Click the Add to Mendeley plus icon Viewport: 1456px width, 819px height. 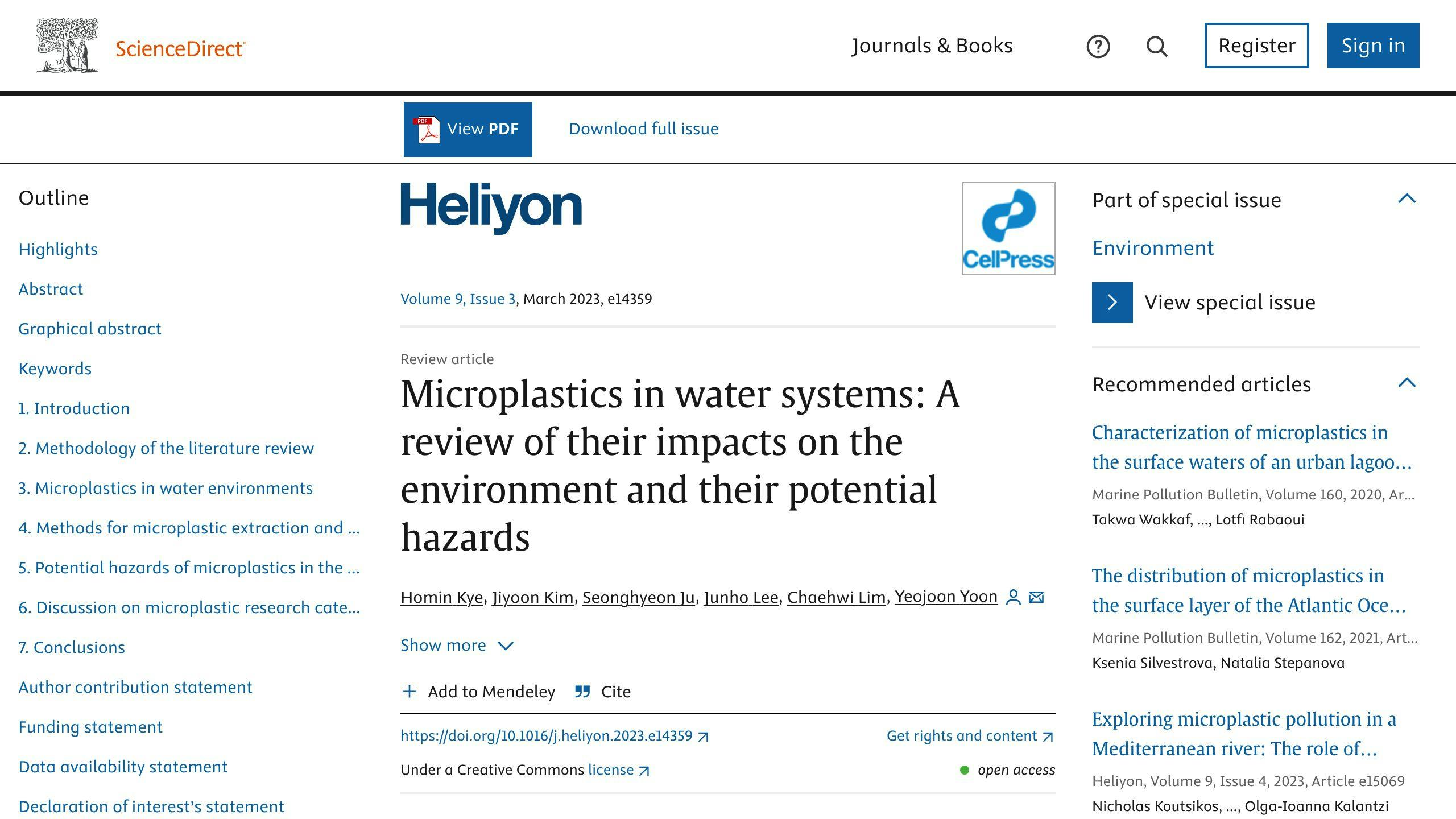[409, 692]
